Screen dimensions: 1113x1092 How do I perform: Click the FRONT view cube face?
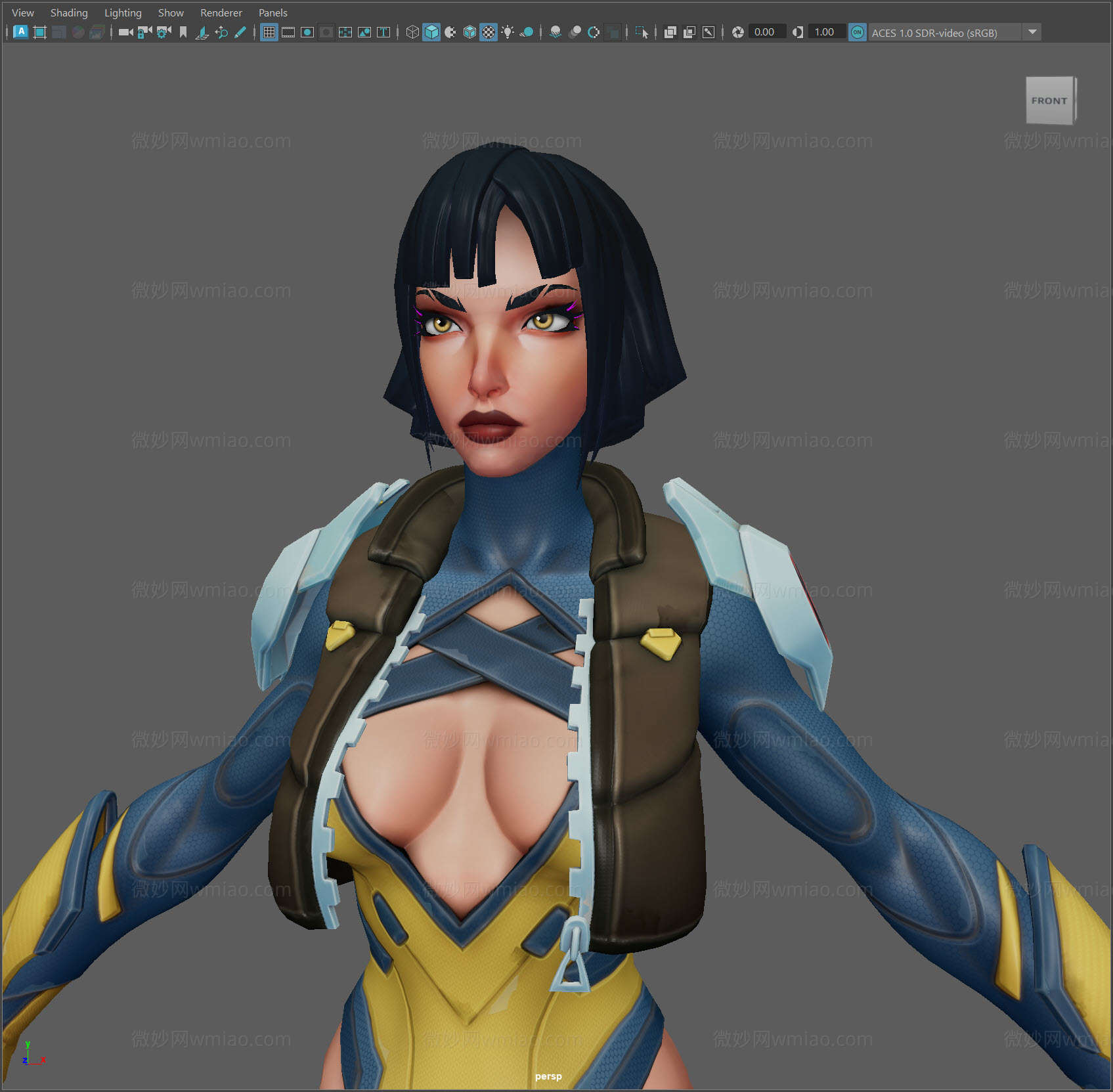coord(1050,101)
